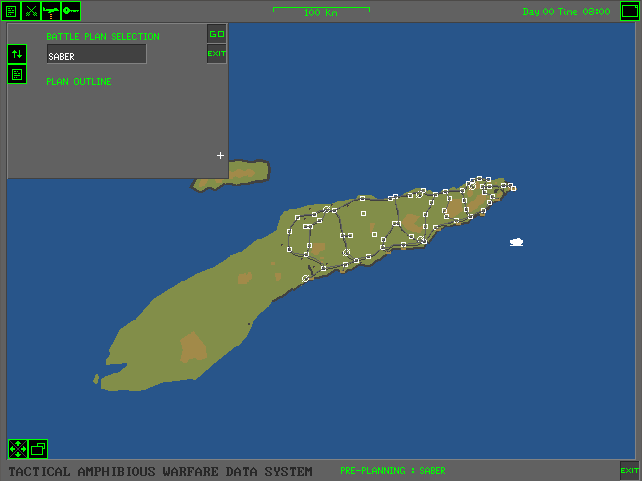Screen dimensions: 642x481
Task: Click the SABER battle plan name field
Action: point(96,55)
